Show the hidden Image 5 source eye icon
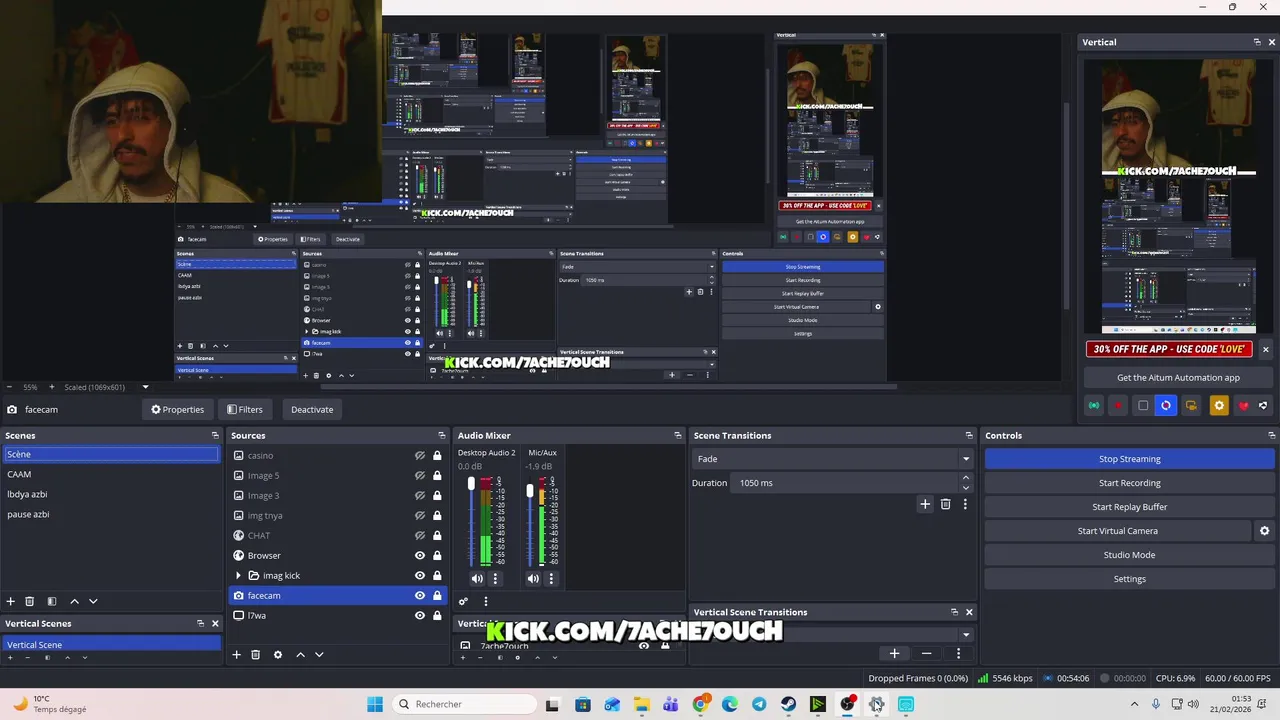Screen dimensions: 1280x720 pos(420,475)
